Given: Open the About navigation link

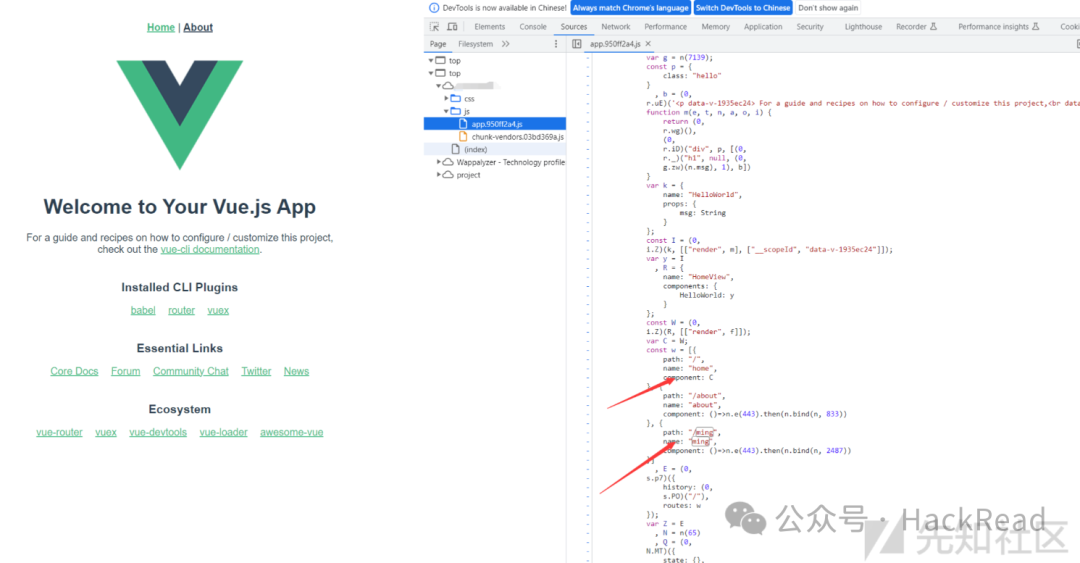Looking at the screenshot, I should (x=198, y=28).
